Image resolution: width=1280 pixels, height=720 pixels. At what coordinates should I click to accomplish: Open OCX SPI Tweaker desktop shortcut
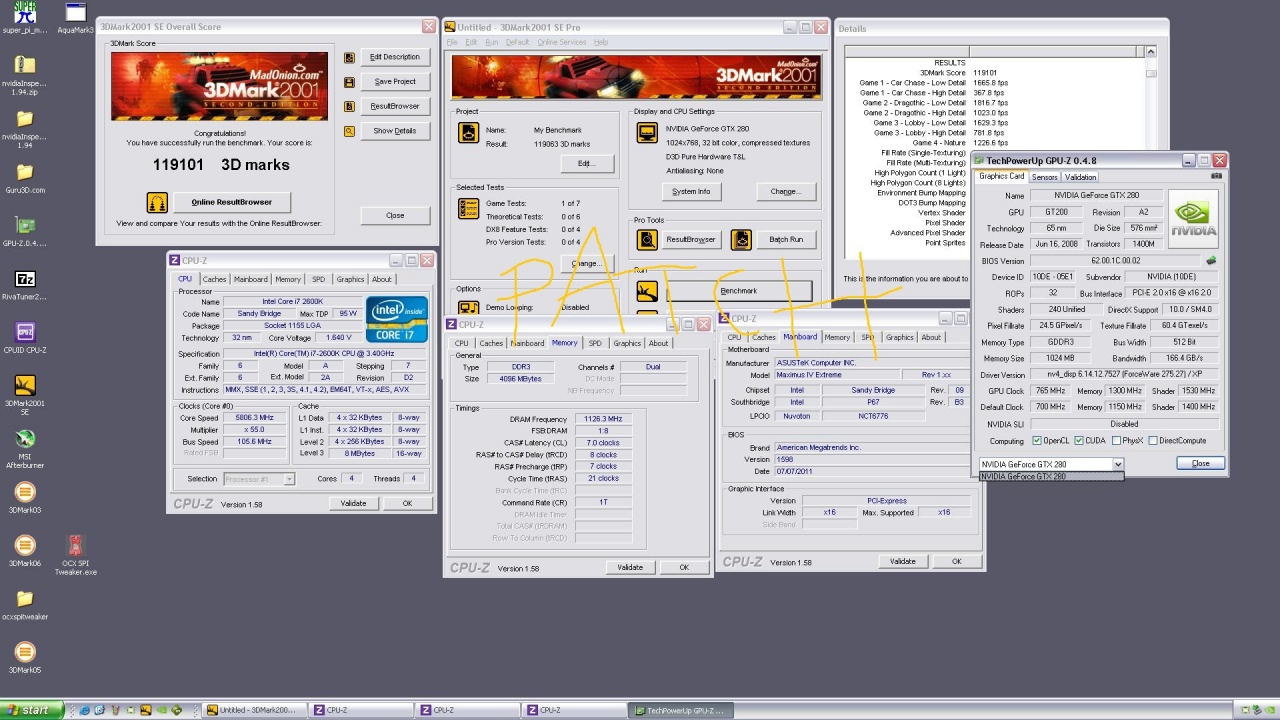point(75,546)
